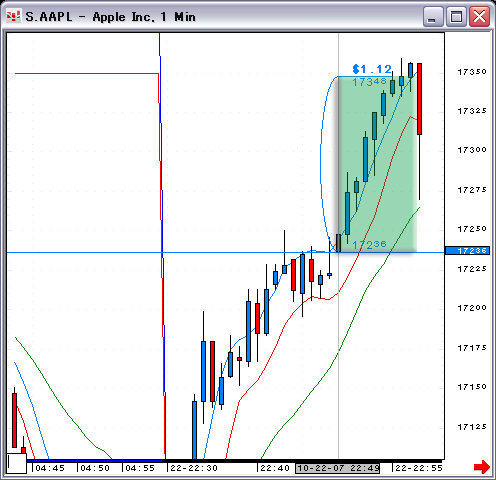
Task: Click the green shaded measurement rectangle
Action: [x=378, y=164]
